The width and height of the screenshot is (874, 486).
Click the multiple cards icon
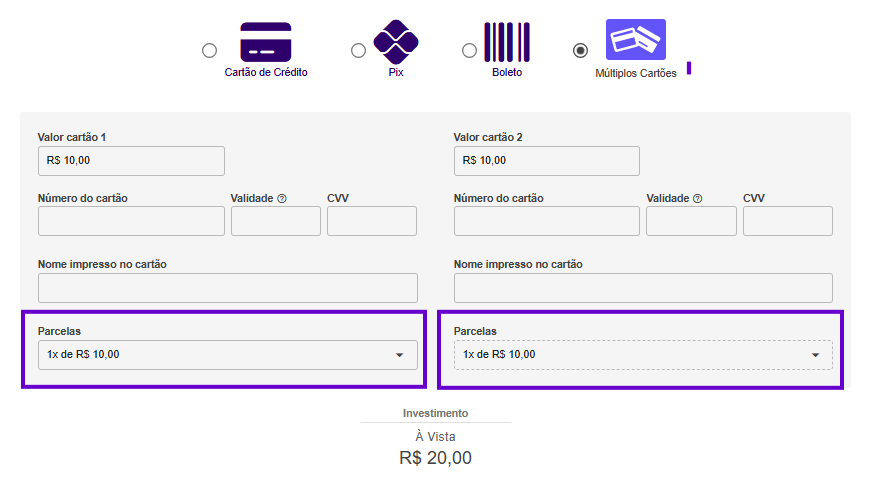pyautogui.click(x=636, y=40)
